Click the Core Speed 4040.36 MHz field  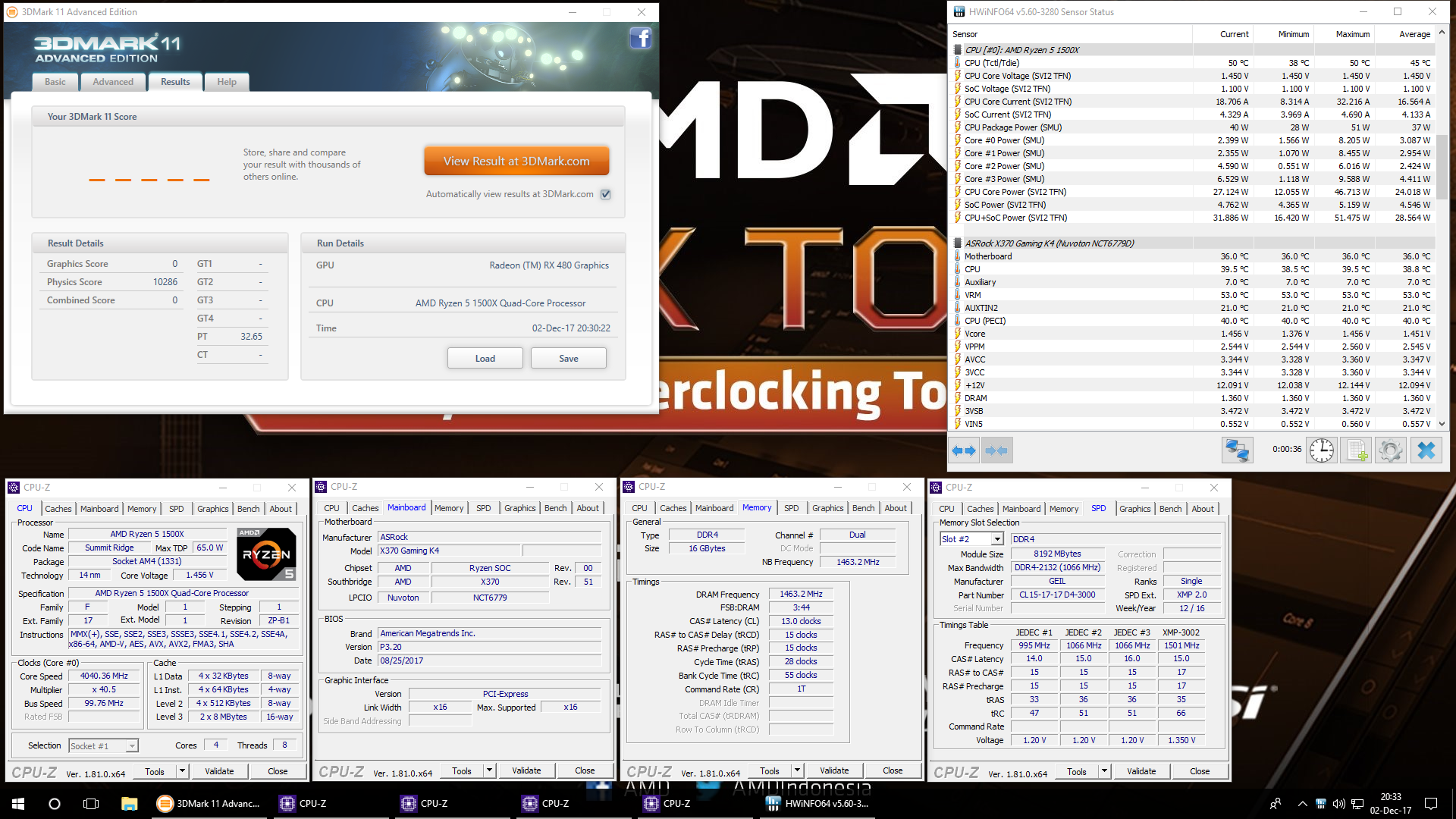click(x=105, y=676)
